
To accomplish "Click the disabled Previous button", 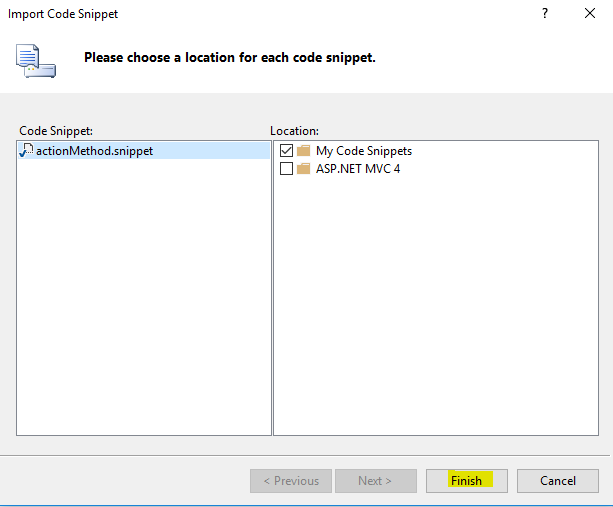I will coord(291,481).
